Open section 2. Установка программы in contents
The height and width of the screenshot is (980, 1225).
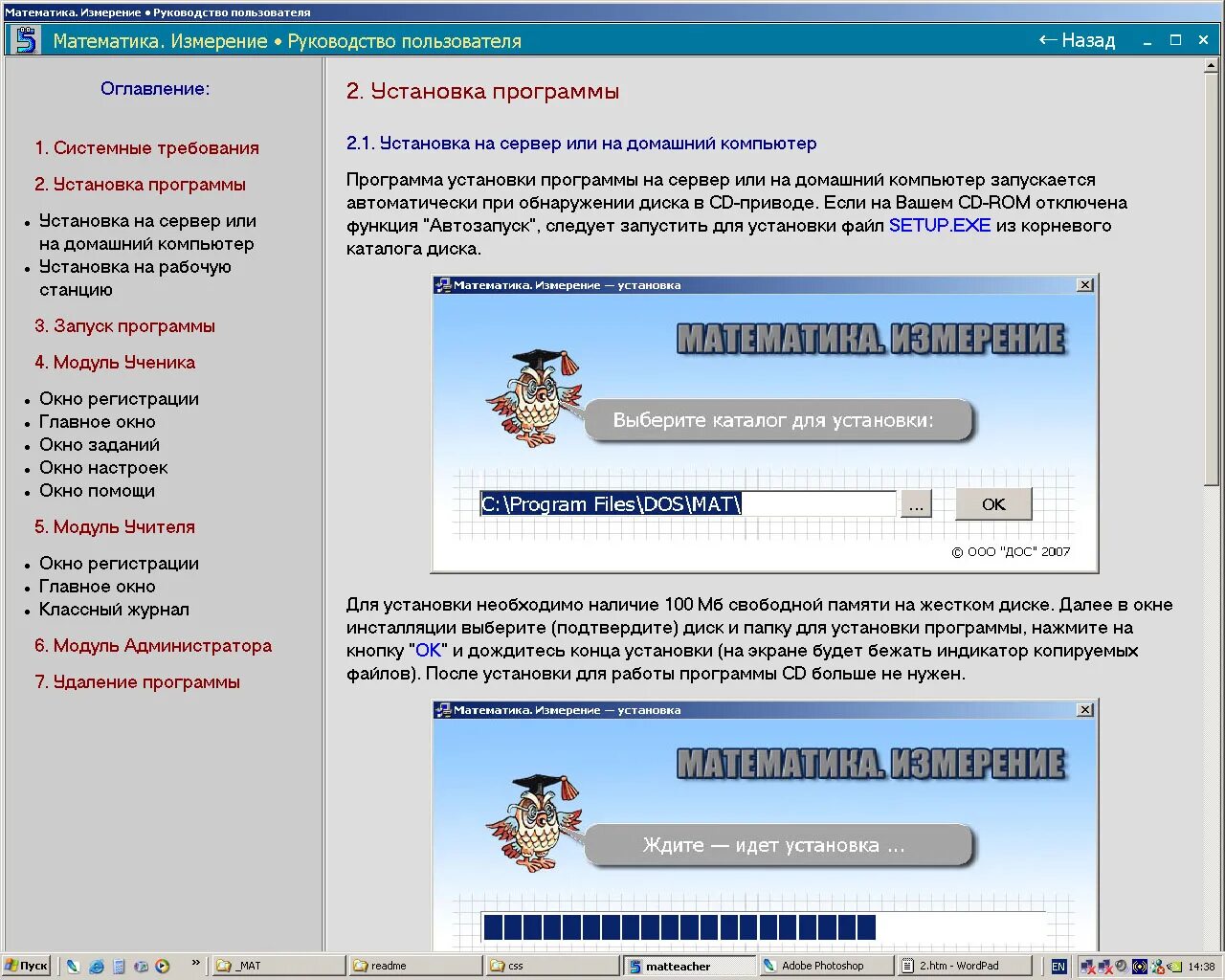140,185
